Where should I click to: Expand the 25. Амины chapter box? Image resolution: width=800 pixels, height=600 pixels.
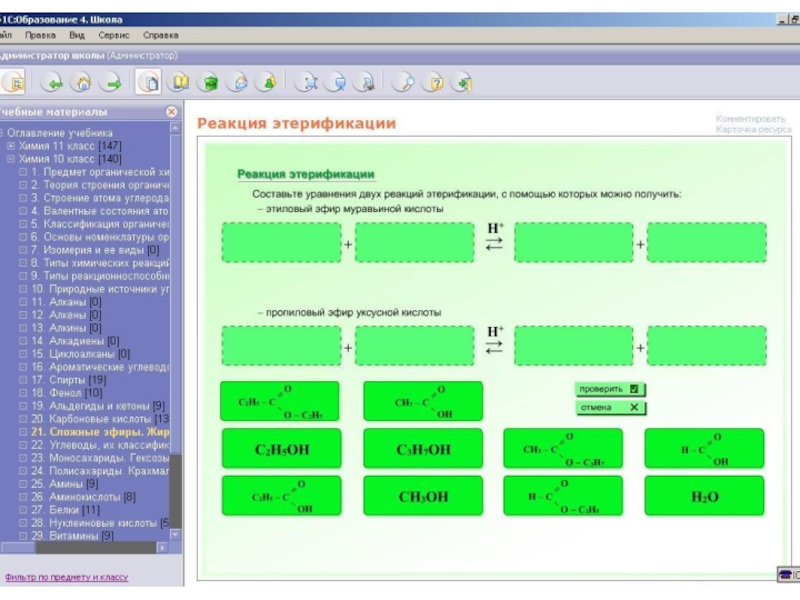coord(23,484)
